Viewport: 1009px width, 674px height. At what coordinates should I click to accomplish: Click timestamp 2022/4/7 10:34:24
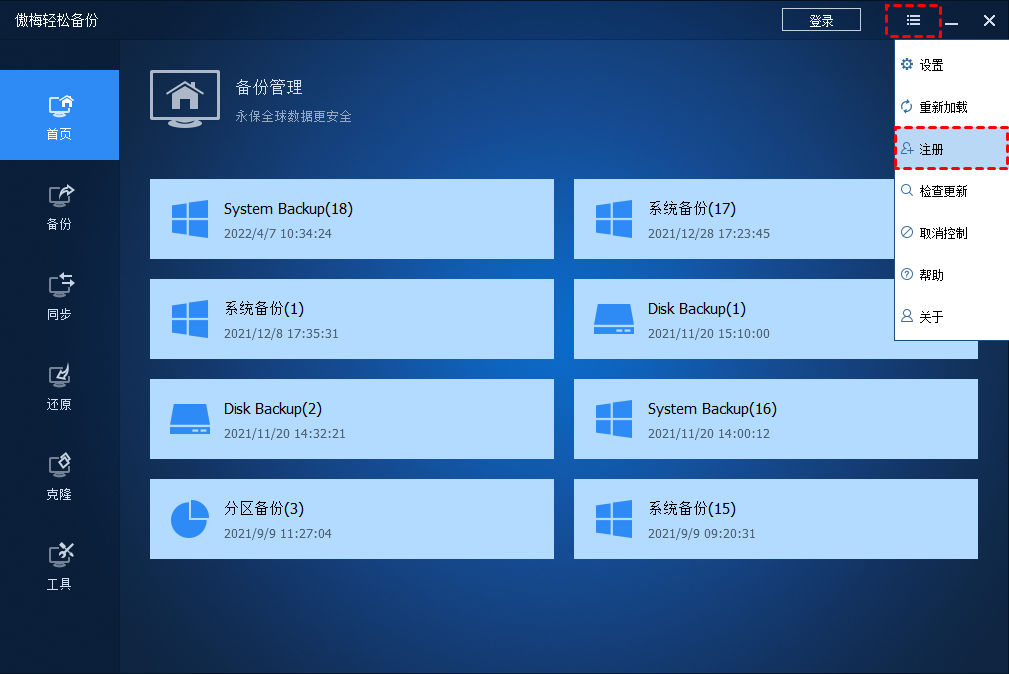pos(278,234)
